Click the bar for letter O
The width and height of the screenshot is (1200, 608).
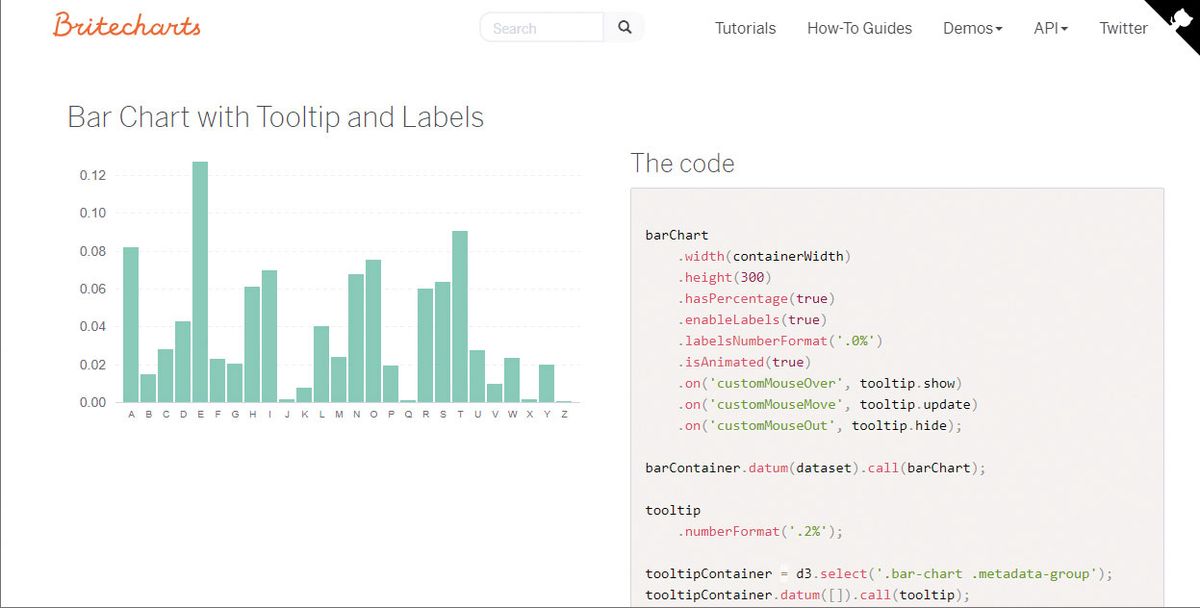point(373,331)
